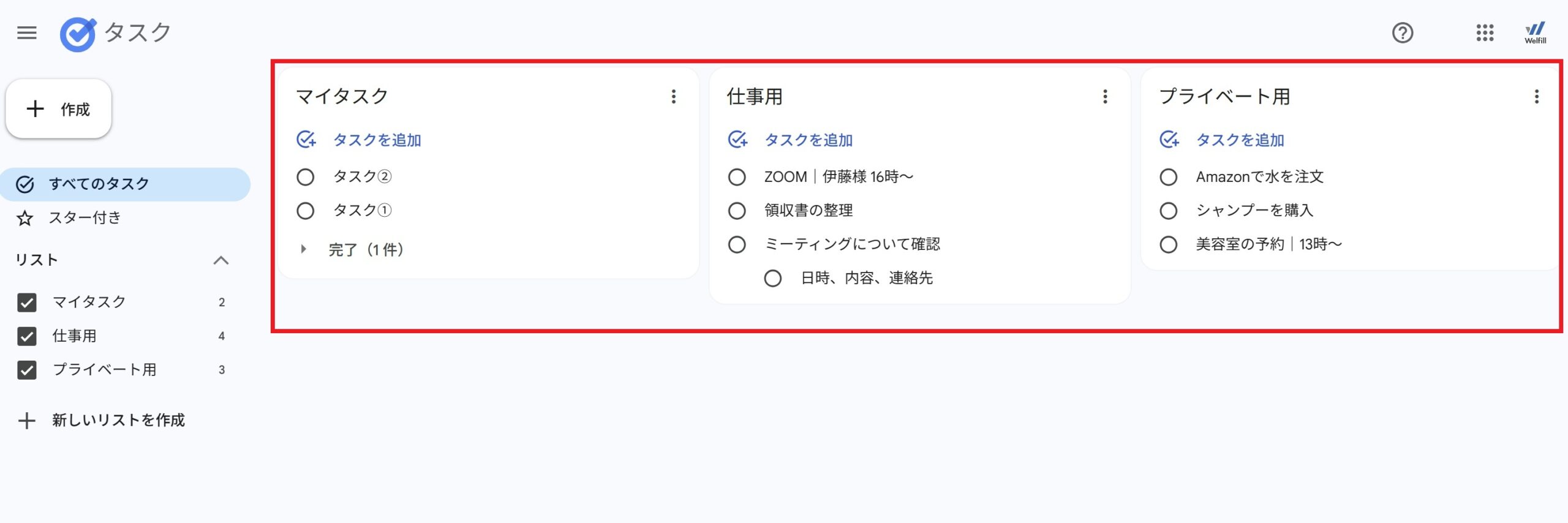Click the 作成 create button
The image size is (1568, 523).
[x=59, y=109]
